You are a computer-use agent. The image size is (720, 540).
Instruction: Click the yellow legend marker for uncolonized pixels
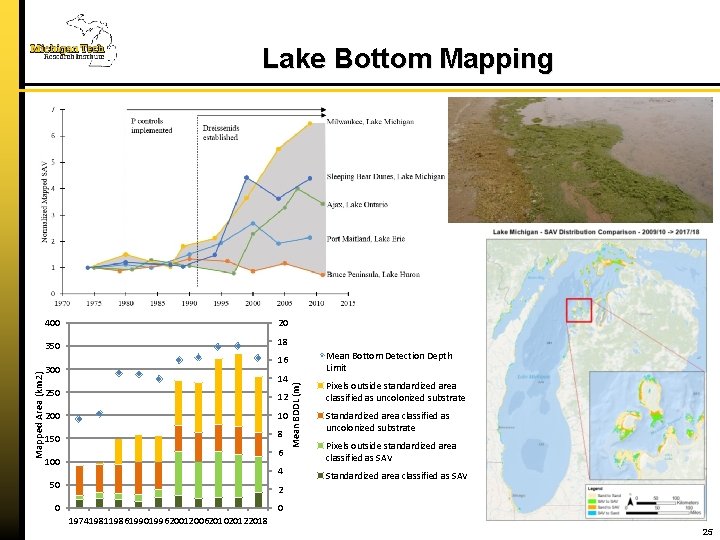coord(321,386)
